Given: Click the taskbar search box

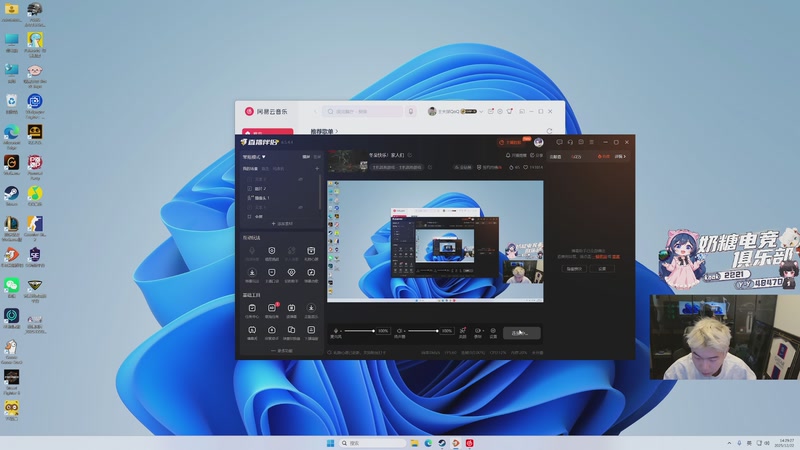Looking at the screenshot, I should pyautogui.click(x=373, y=443).
